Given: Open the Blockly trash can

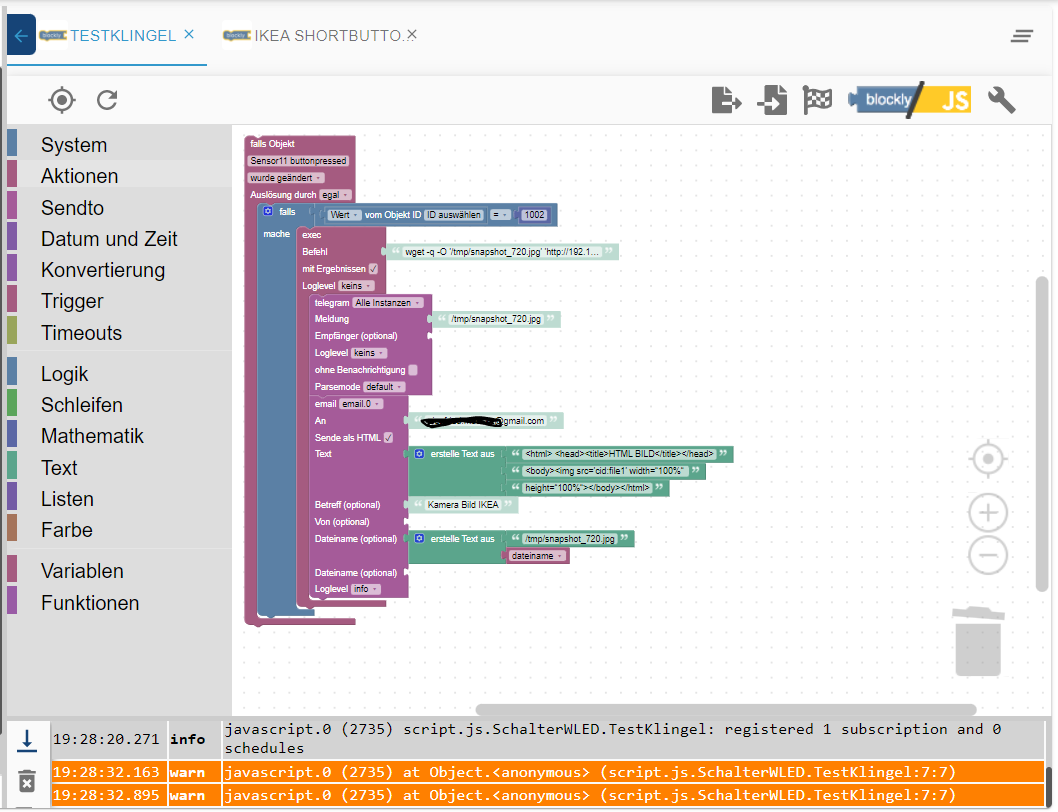Looking at the screenshot, I should pos(978,641).
